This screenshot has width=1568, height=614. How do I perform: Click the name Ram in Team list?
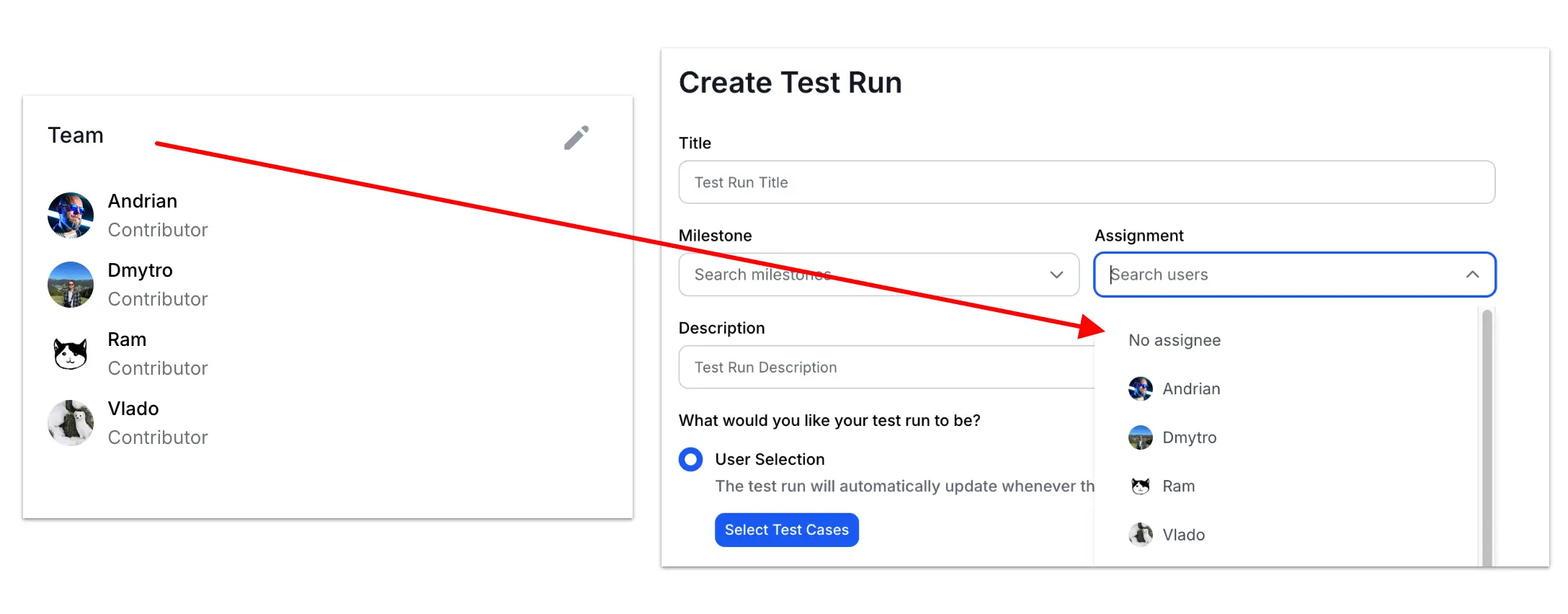(x=127, y=339)
